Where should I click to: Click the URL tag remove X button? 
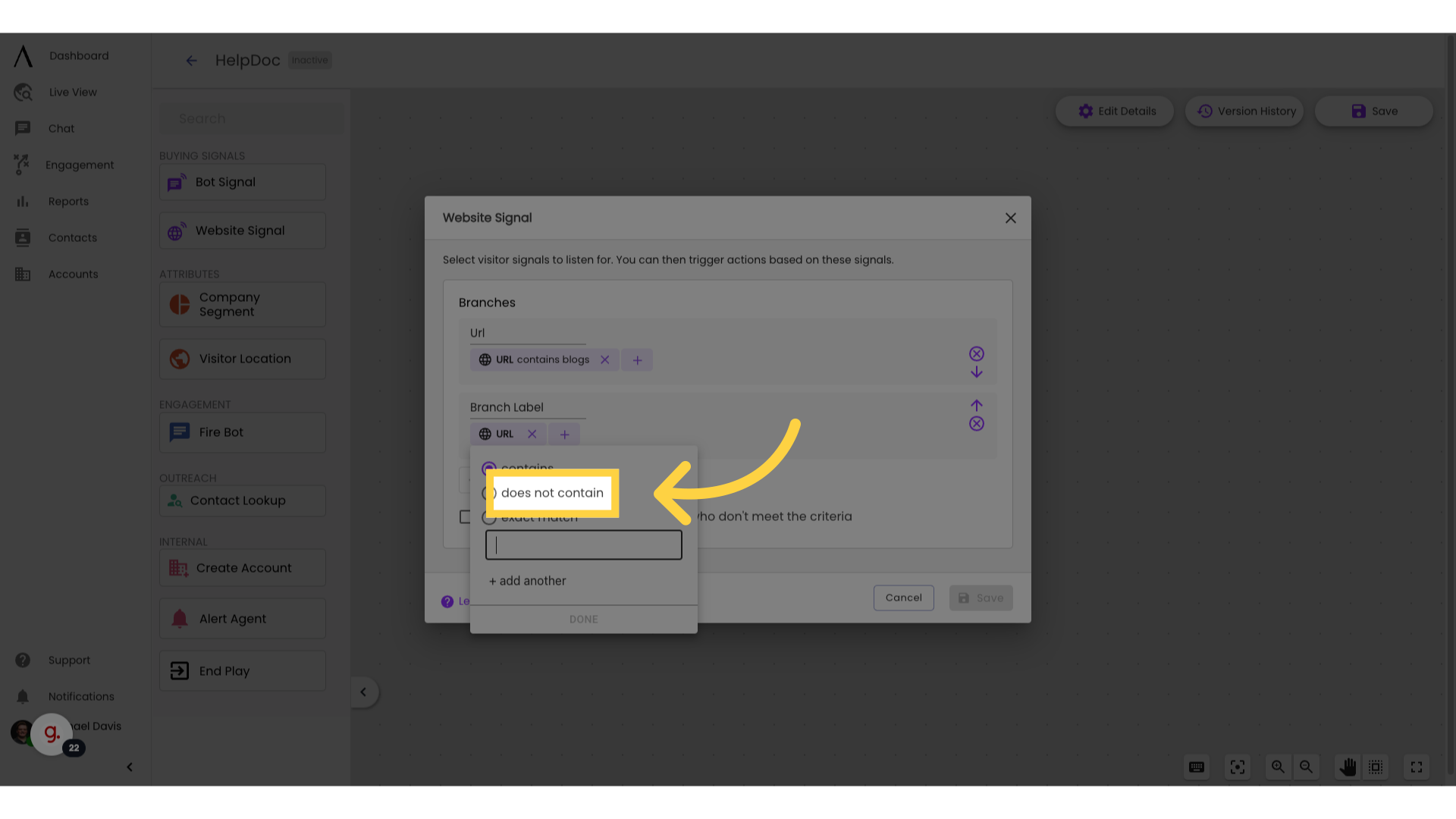click(x=531, y=433)
